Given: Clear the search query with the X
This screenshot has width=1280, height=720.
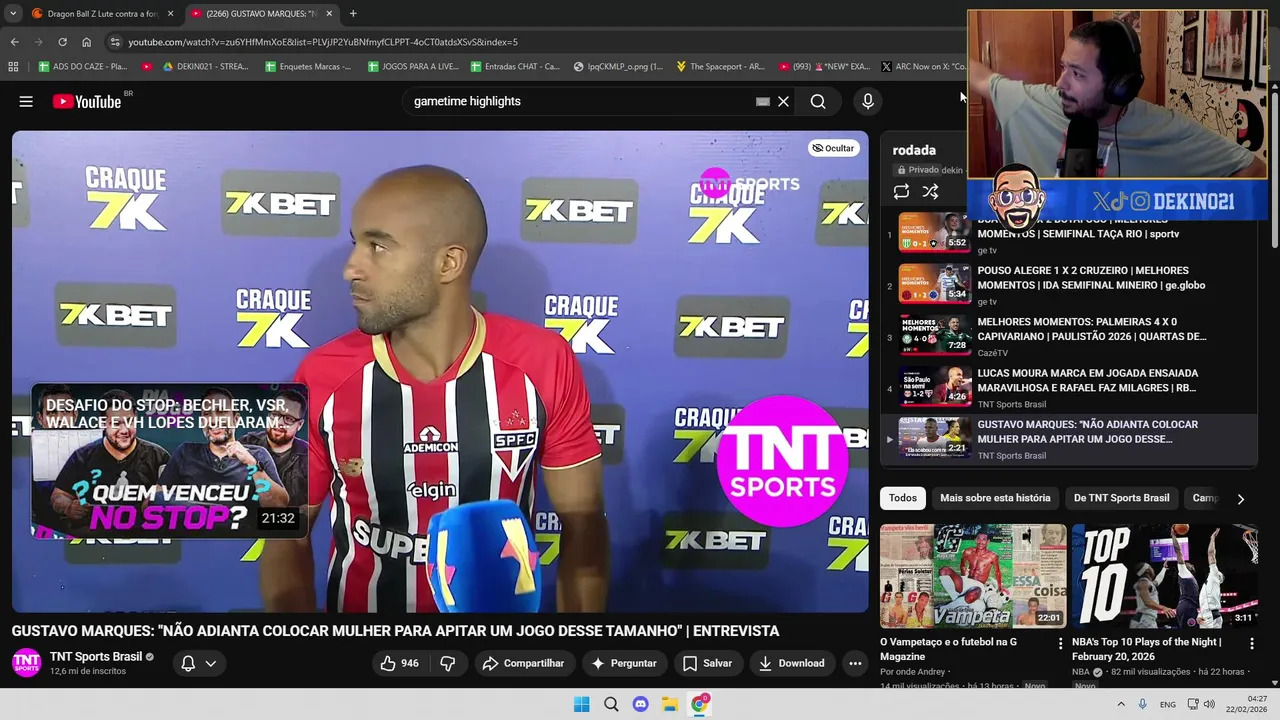Looking at the screenshot, I should (783, 101).
